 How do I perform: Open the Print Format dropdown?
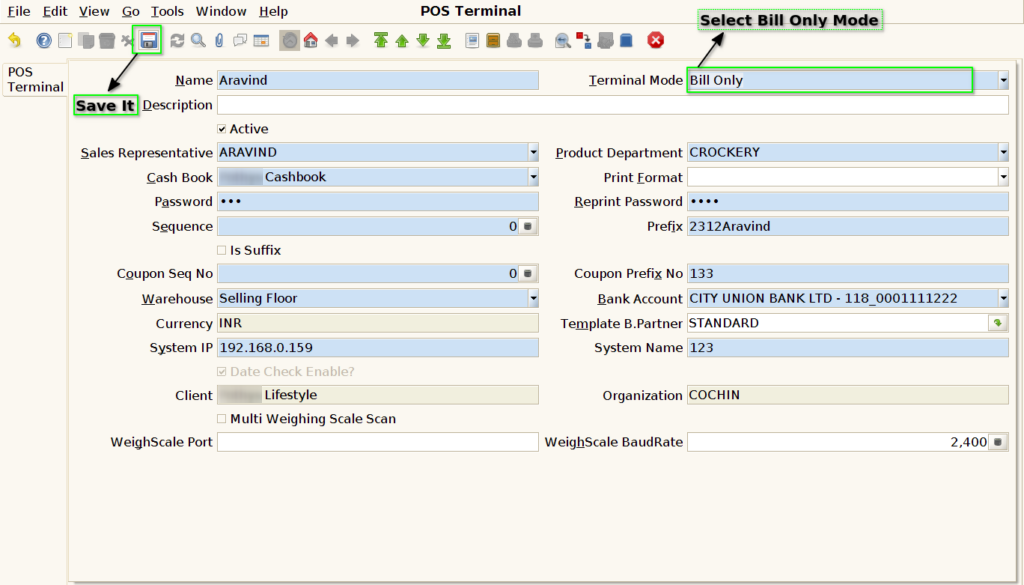click(1003, 177)
